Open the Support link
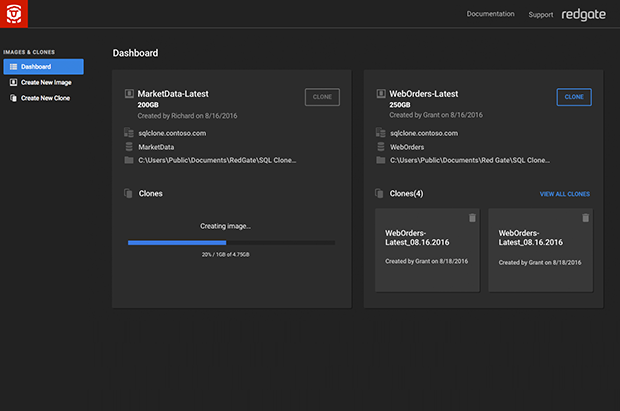Viewport: 620px width, 411px height. 541,15
